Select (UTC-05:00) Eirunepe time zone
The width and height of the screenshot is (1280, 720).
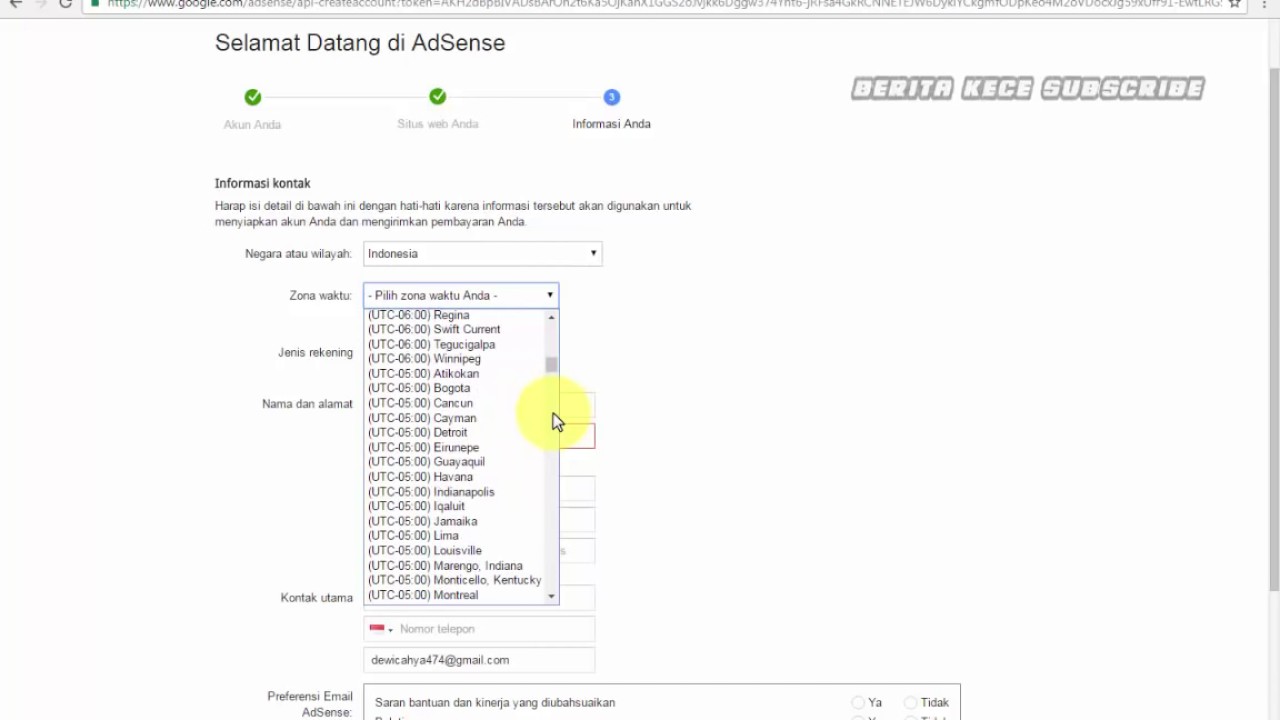point(454,448)
